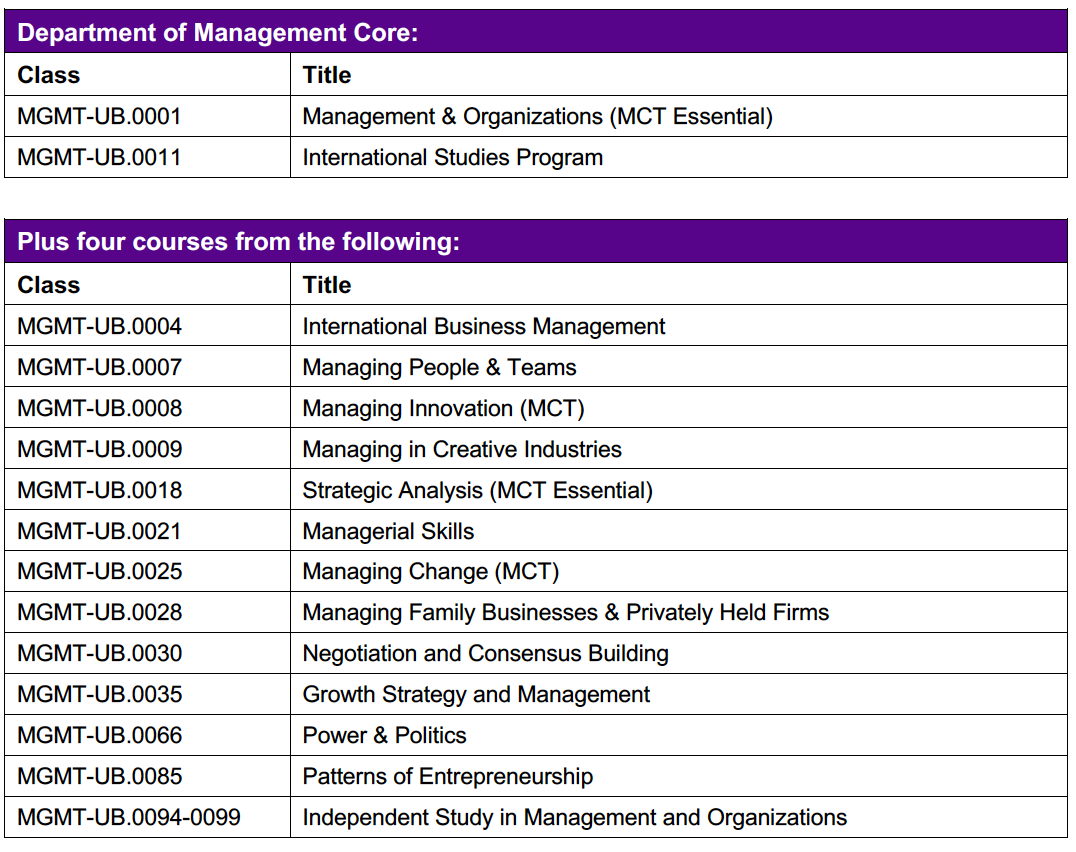
Task: Select Negotiation and Consensus Building title
Action: click(x=485, y=654)
